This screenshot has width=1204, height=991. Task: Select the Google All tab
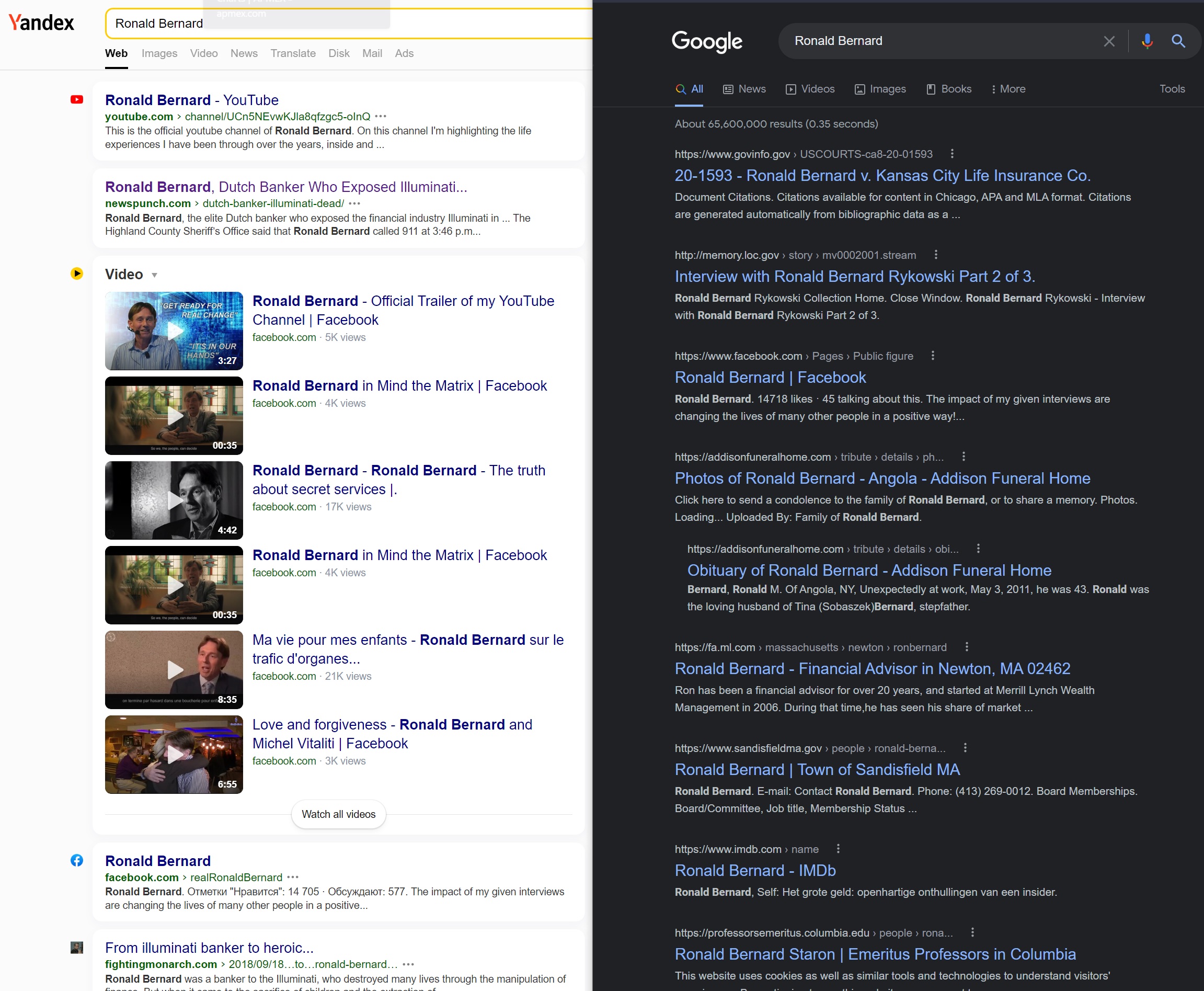689,89
